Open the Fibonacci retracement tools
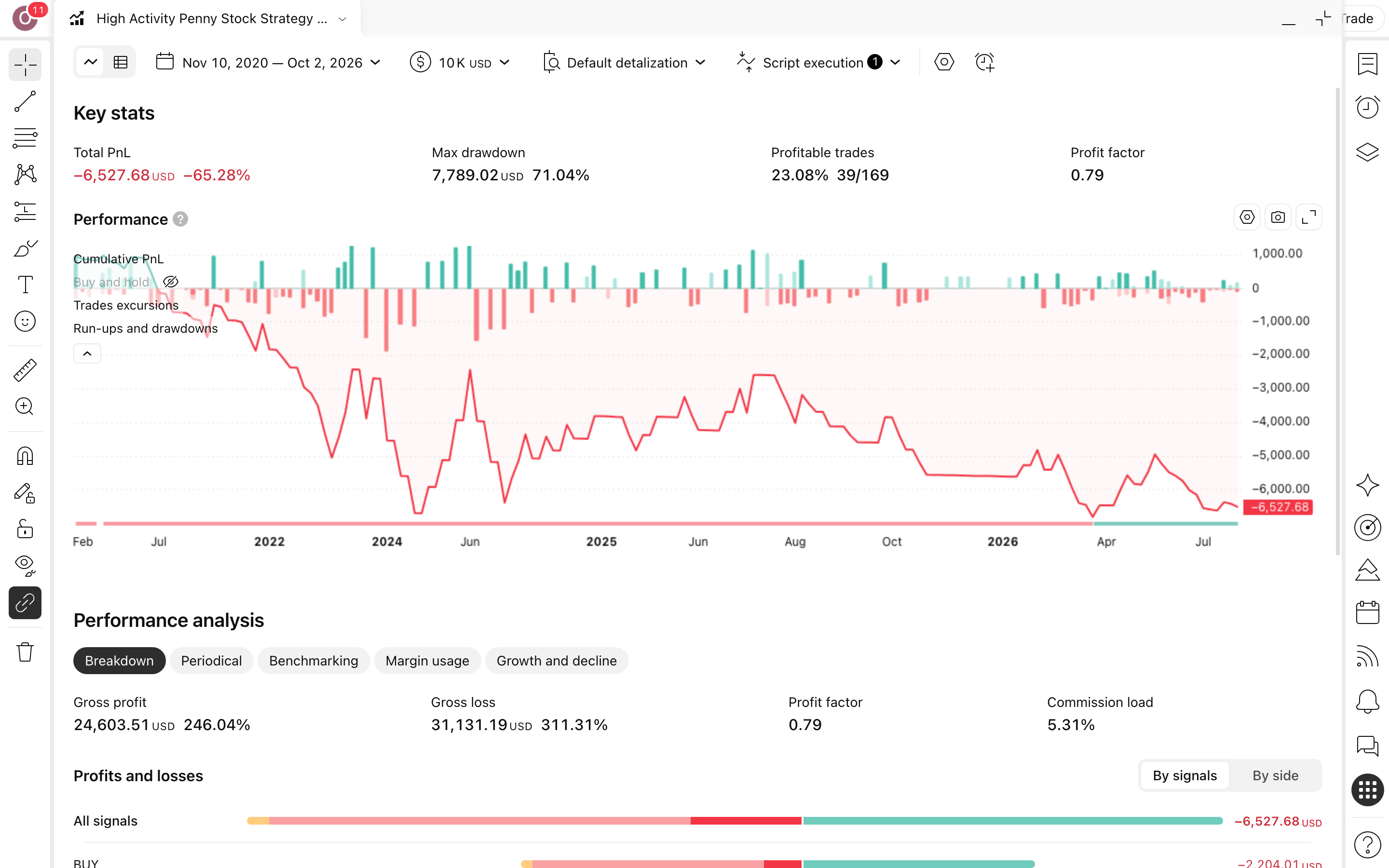 point(25,138)
